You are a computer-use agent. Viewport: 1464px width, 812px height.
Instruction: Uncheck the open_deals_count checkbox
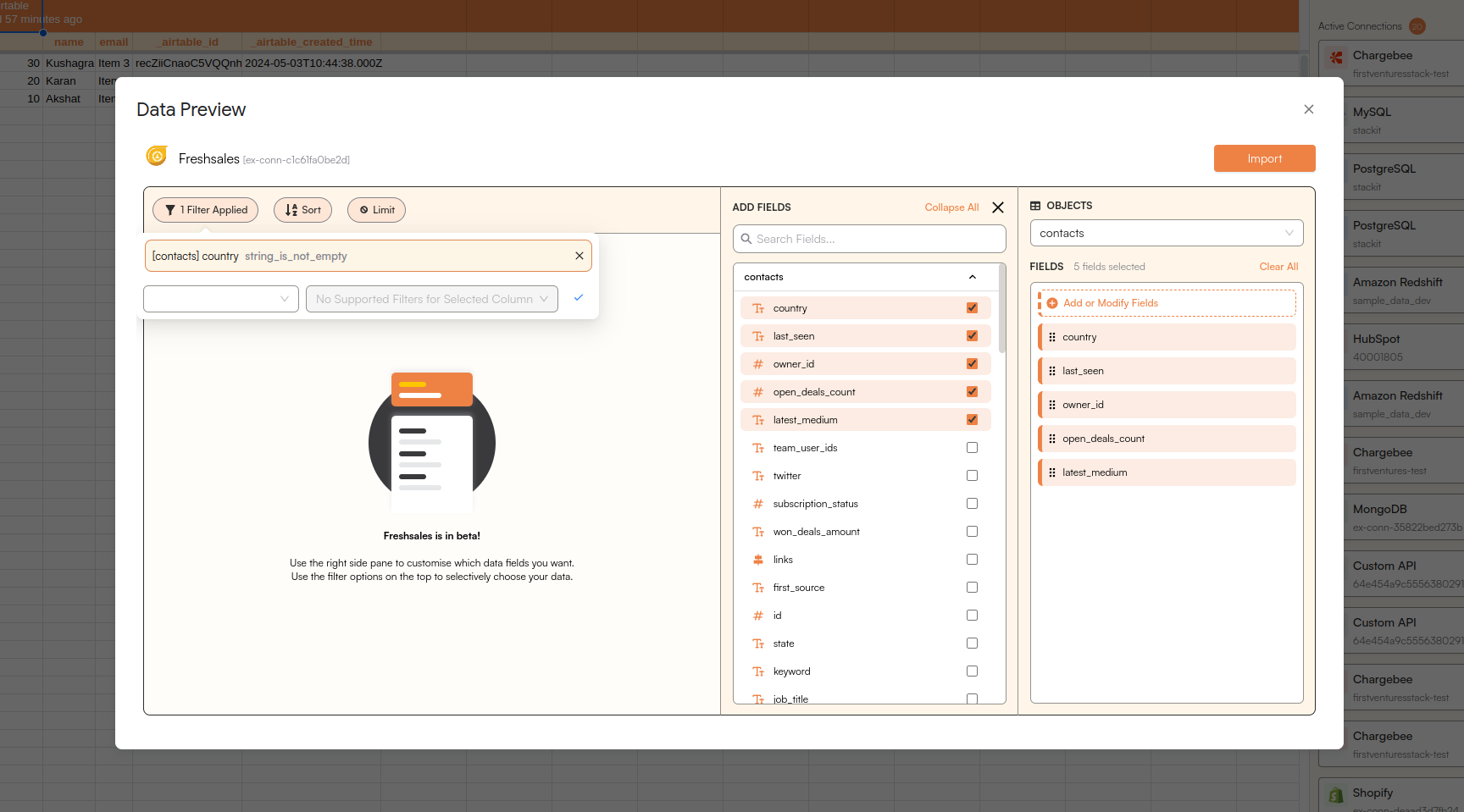[972, 392]
